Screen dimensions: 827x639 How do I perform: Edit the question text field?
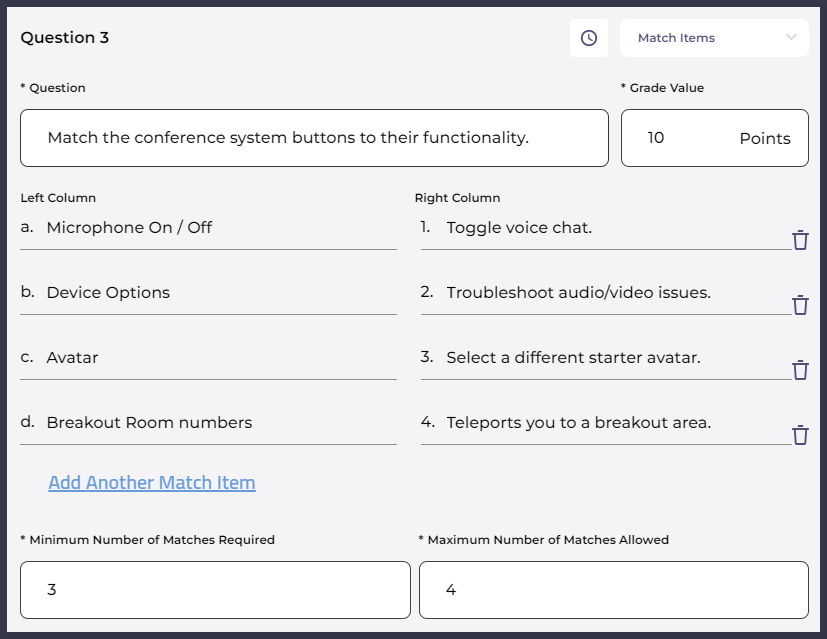point(314,138)
